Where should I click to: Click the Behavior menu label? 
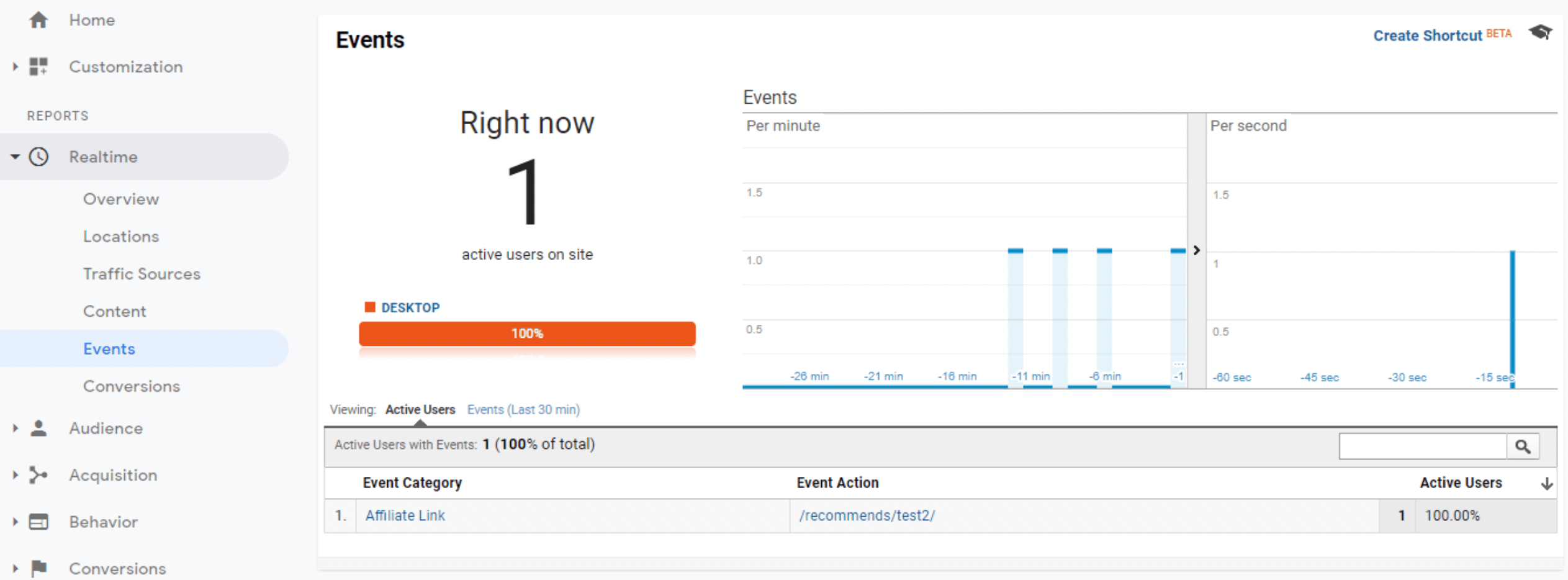click(104, 522)
